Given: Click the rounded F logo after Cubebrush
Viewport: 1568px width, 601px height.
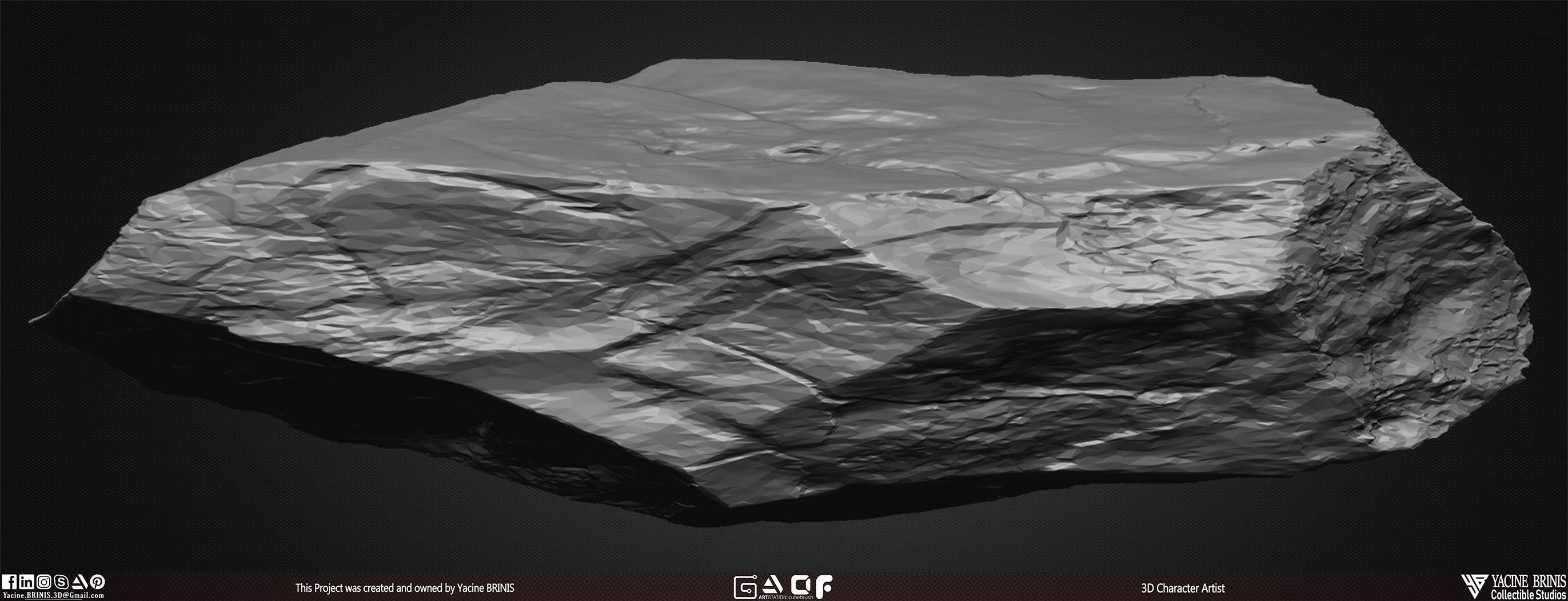Looking at the screenshot, I should tap(824, 587).
